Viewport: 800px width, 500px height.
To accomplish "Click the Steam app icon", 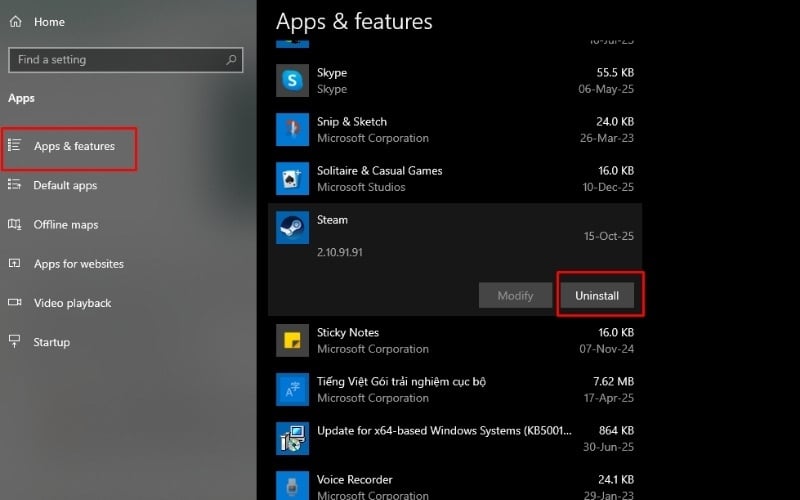I will click(292, 228).
